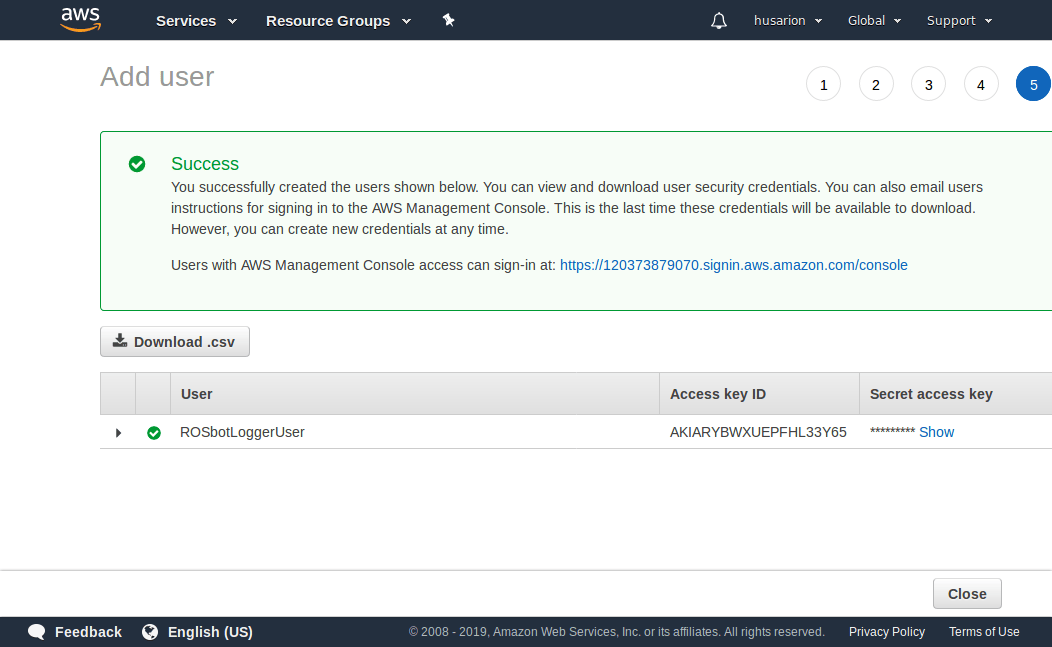Click the green status check beside ROSbotLoggerUser
Image resolution: width=1052 pixels, height=647 pixels.
[x=154, y=433]
